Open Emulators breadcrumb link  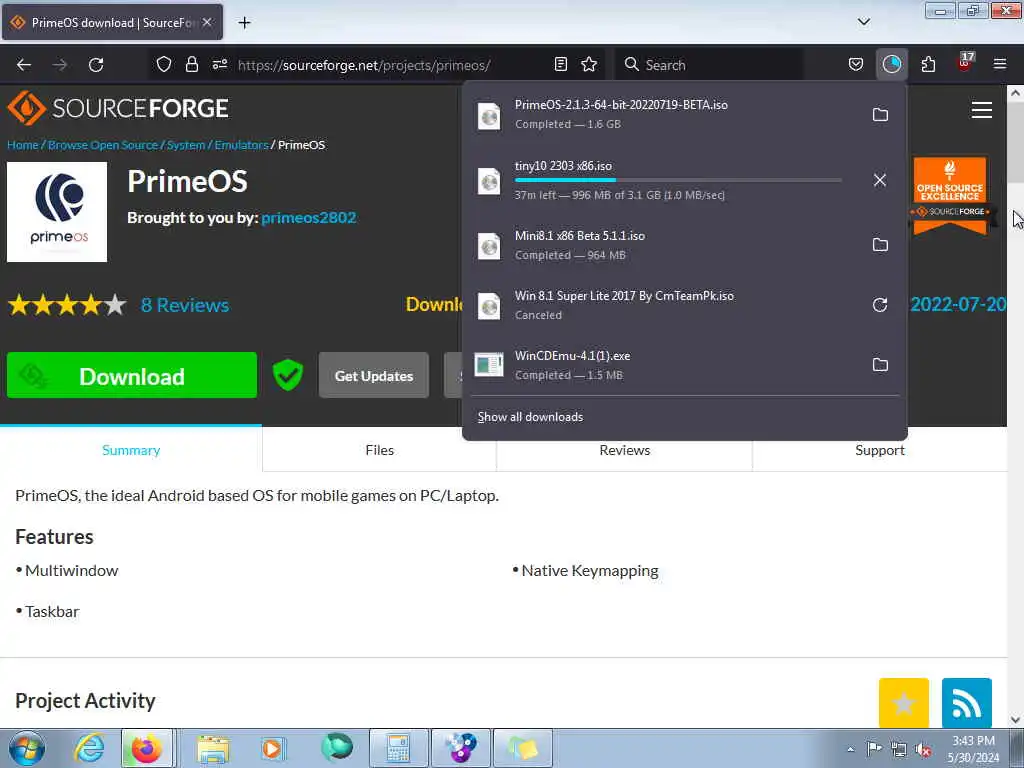pyautogui.click(x=241, y=145)
